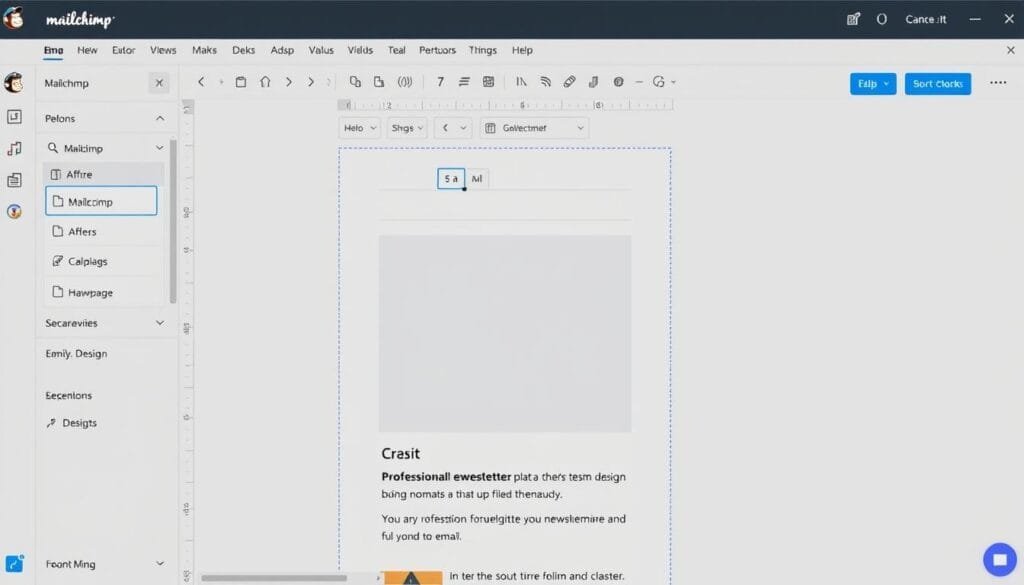Open the clipboard tool in the toolbar
This screenshot has height=585, width=1024.
(x=240, y=83)
